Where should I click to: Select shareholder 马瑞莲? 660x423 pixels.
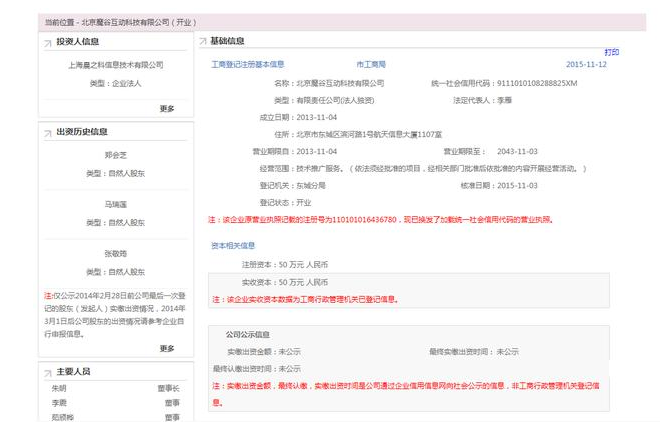(x=116, y=204)
